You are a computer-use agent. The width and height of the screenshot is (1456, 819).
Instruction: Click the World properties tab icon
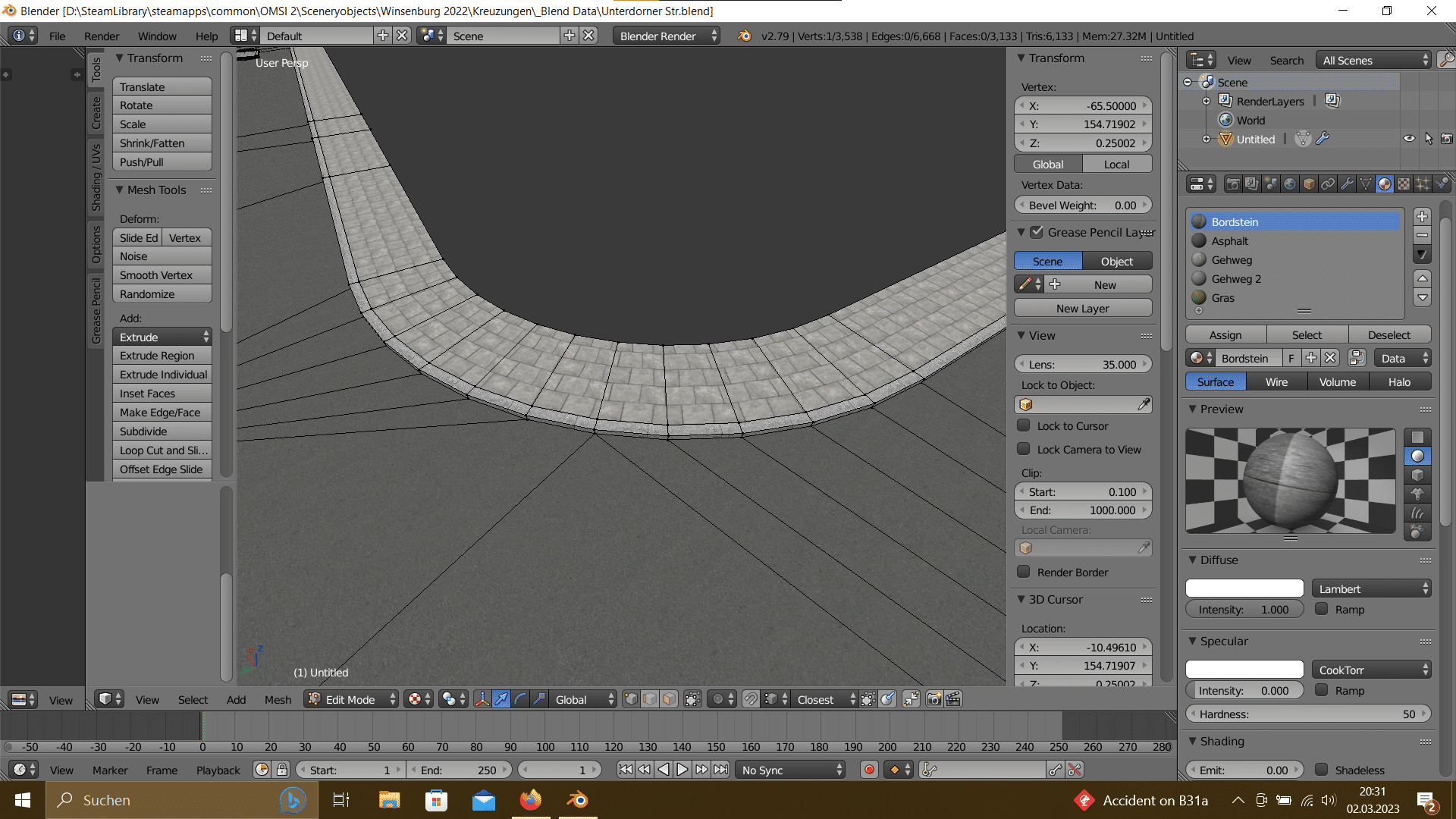[x=1290, y=184]
